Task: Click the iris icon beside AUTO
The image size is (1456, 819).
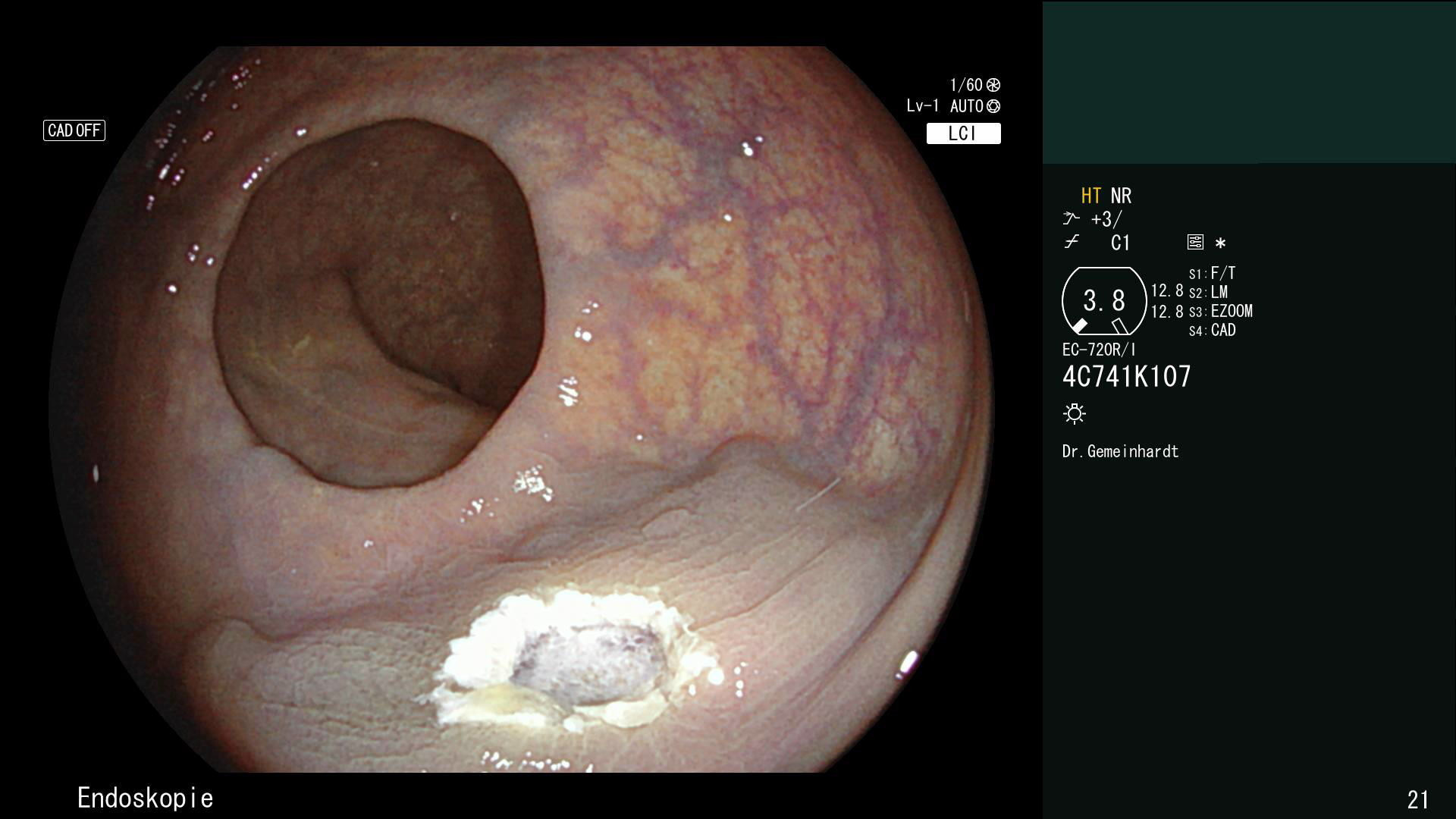Action: 993,106
